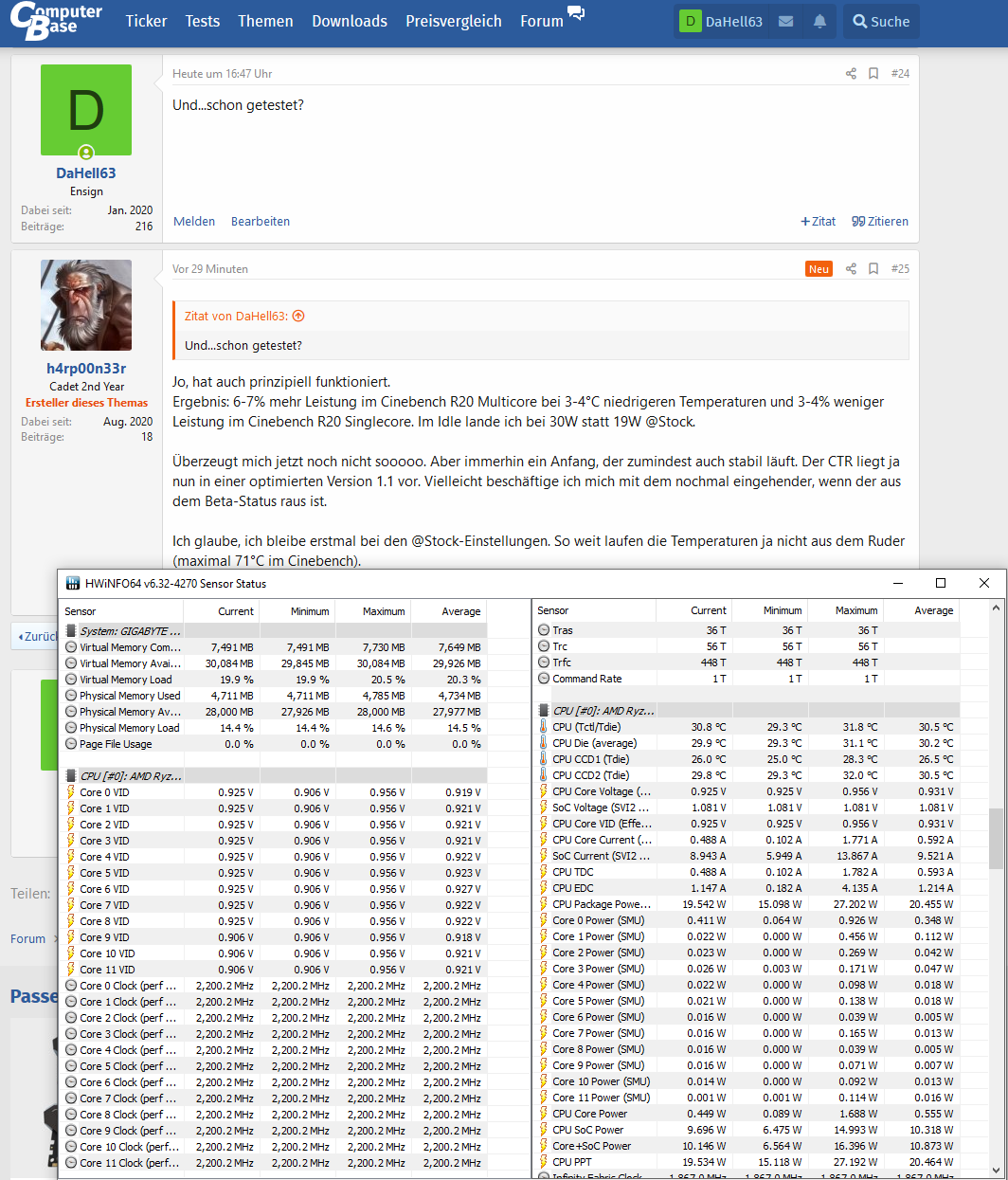Click the Zurück button beside HWiNFO window
The width and height of the screenshot is (1008, 1180).
pos(35,636)
